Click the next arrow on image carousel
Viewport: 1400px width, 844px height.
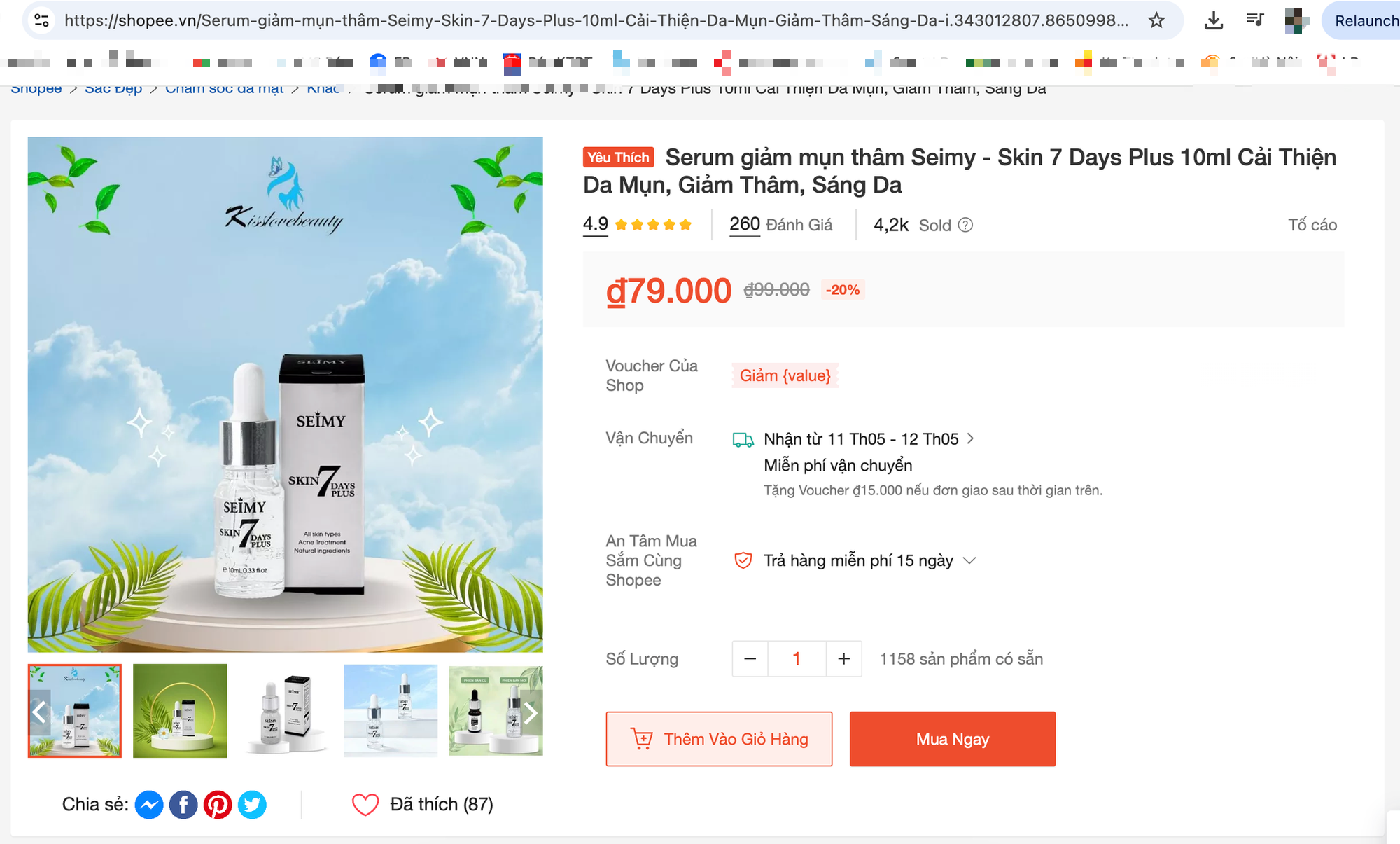[x=531, y=712]
